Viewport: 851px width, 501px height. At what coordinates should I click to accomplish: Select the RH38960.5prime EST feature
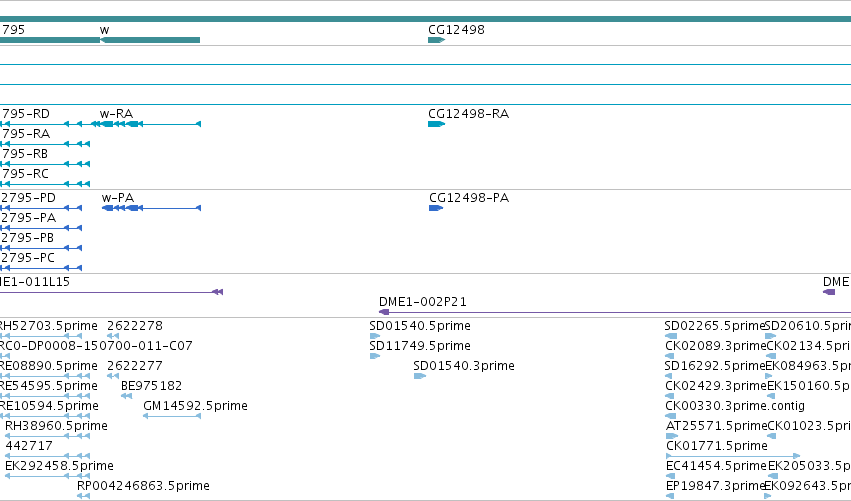pyautogui.click(x=47, y=436)
